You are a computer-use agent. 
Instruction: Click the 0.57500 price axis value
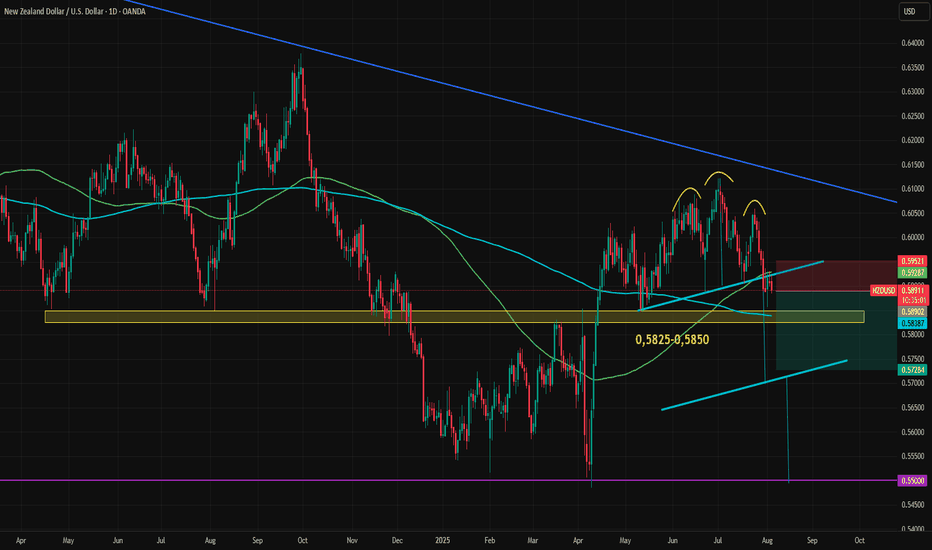pos(912,359)
